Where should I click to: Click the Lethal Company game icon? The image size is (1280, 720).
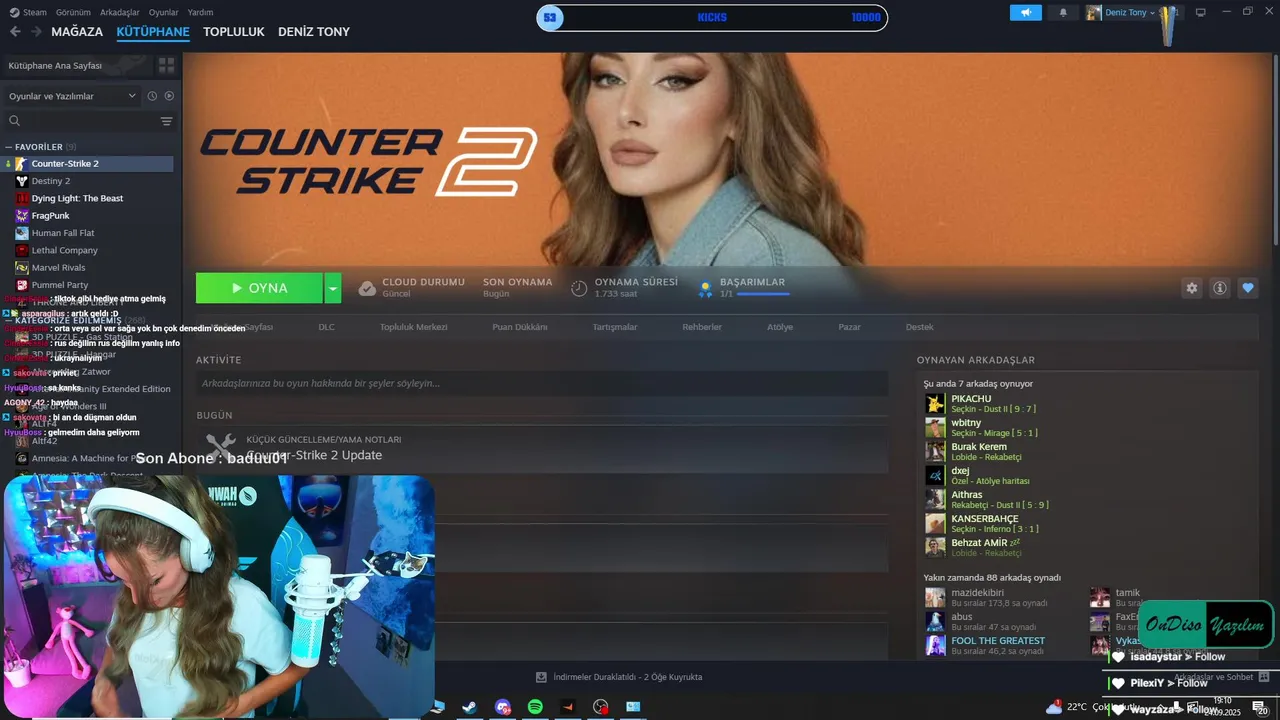[22, 250]
